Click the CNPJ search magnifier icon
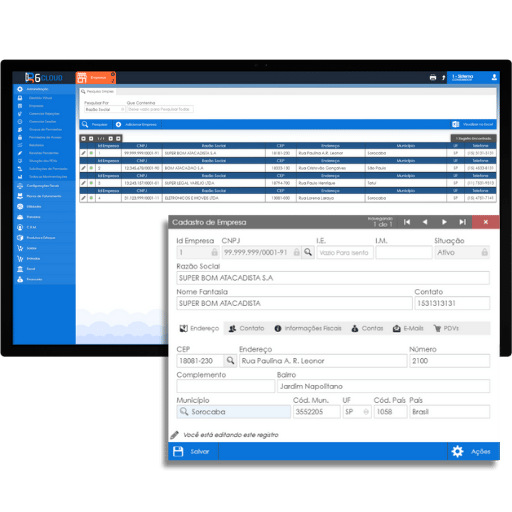 (308, 252)
